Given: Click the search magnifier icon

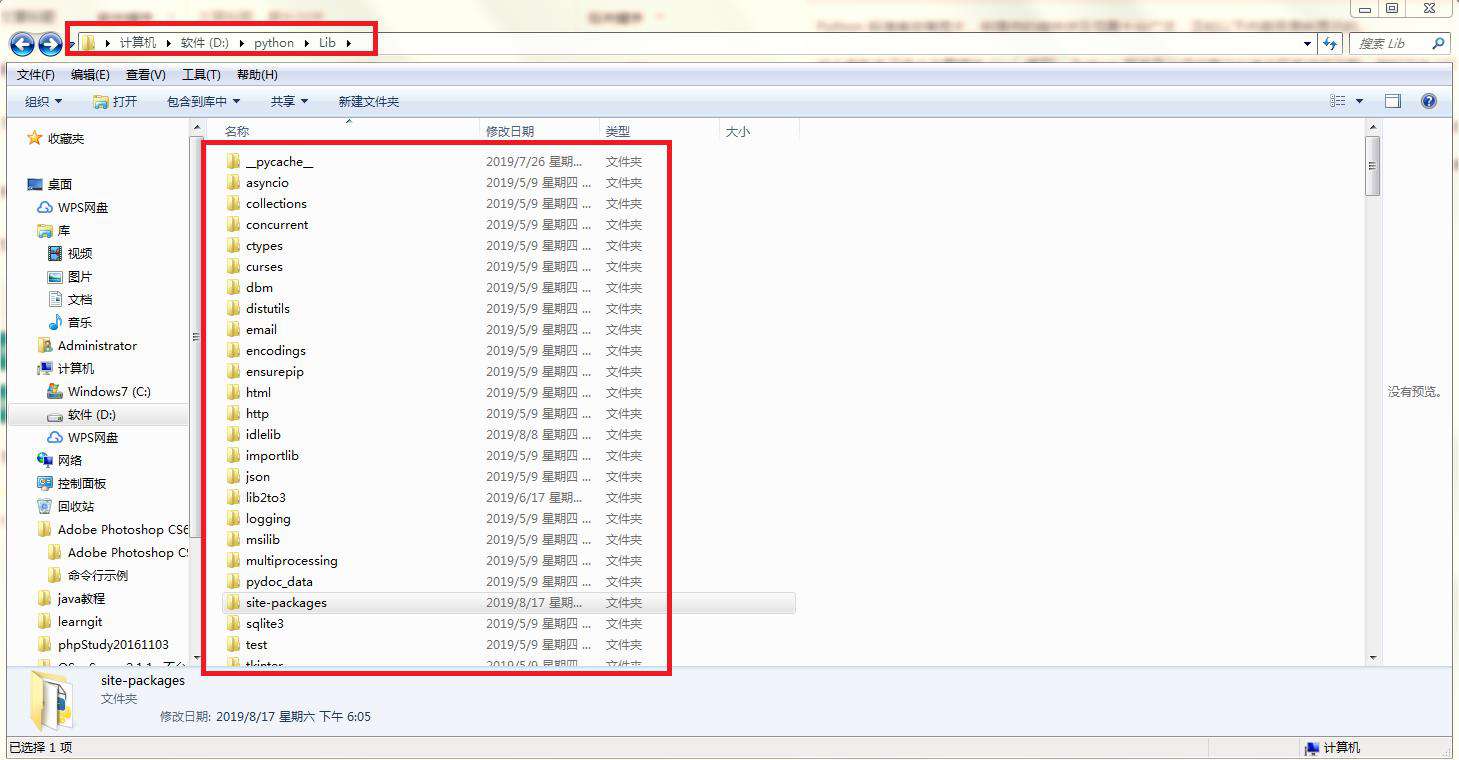Looking at the screenshot, I should tap(1438, 44).
